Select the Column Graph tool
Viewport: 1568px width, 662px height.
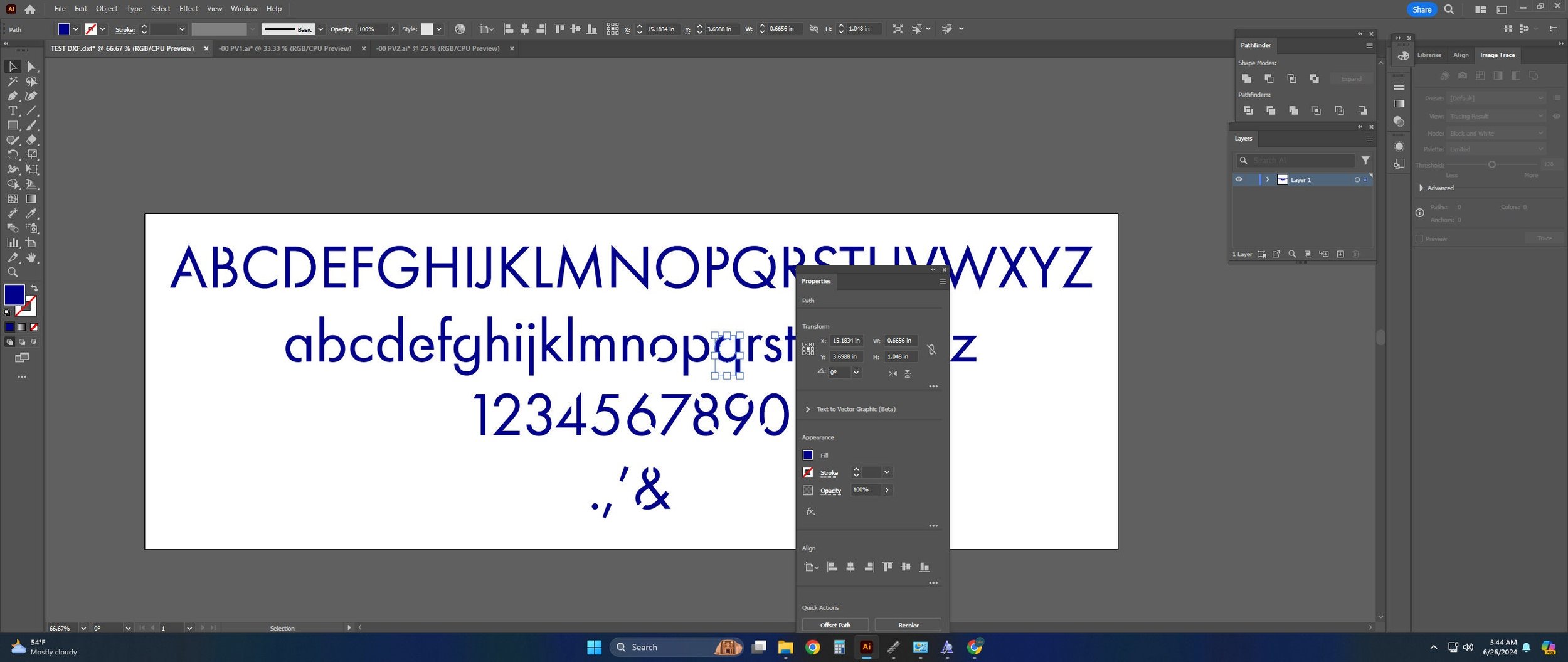[13, 243]
